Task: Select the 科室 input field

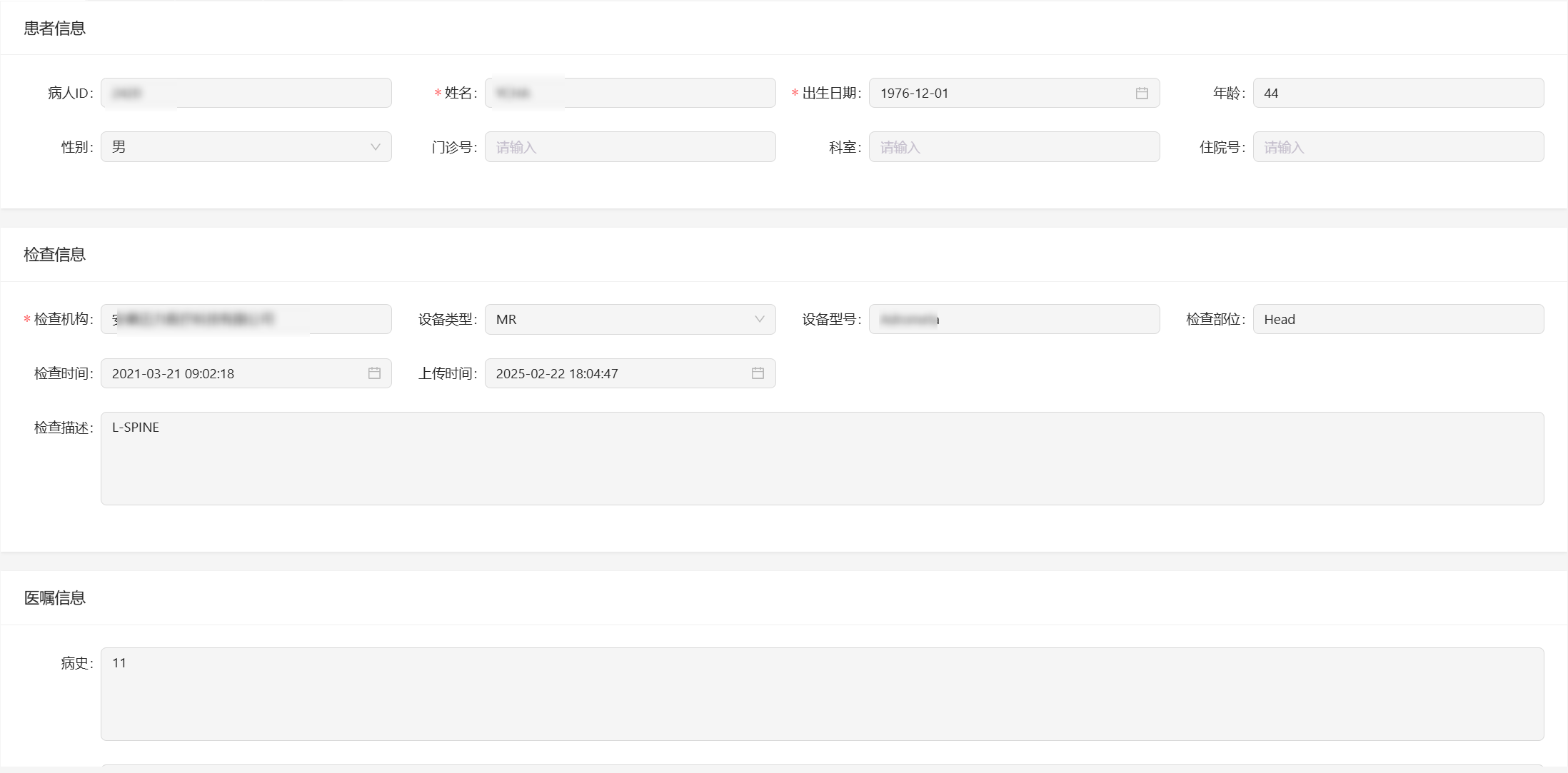Action: pos(1013,147)
